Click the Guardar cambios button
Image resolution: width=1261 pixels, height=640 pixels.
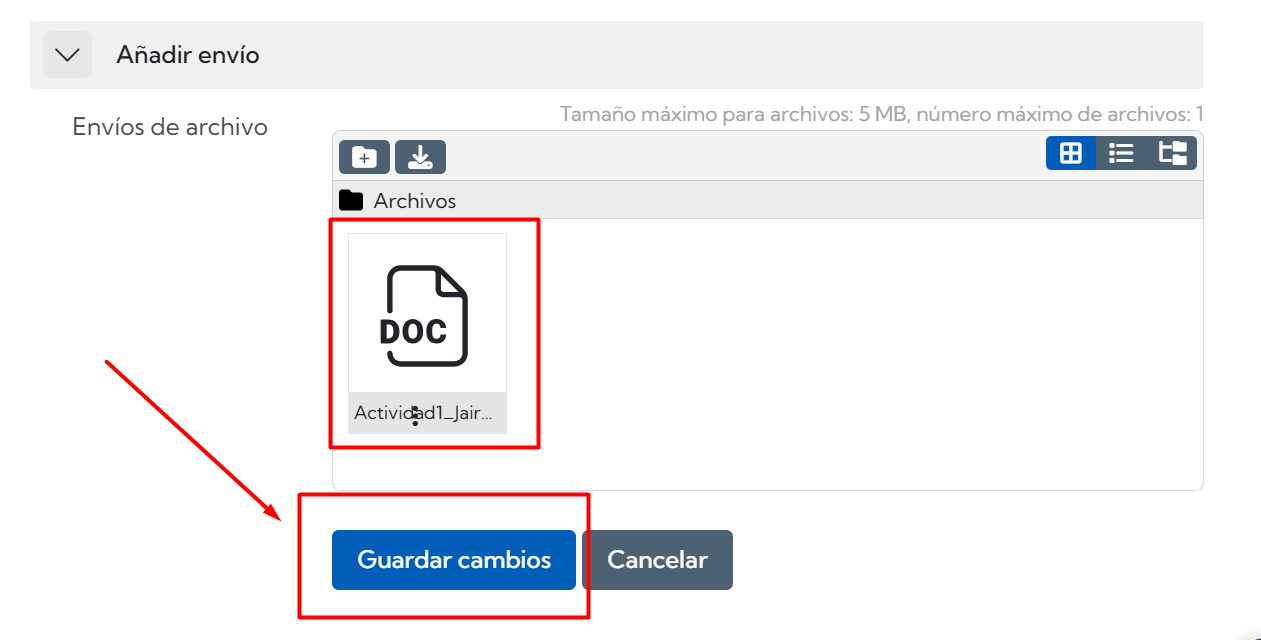454,560
